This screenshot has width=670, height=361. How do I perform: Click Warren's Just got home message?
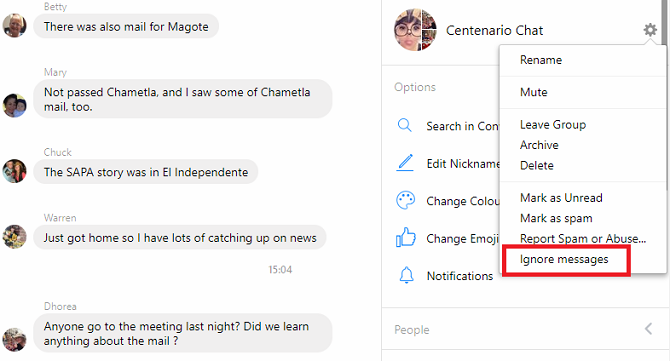click(180, 238)
